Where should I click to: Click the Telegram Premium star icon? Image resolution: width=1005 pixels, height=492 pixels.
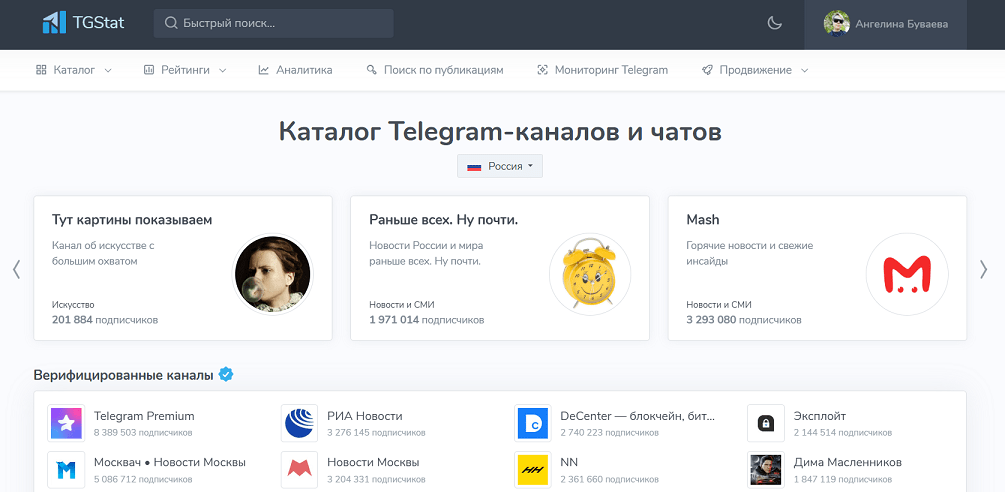(x=66, y=423)
